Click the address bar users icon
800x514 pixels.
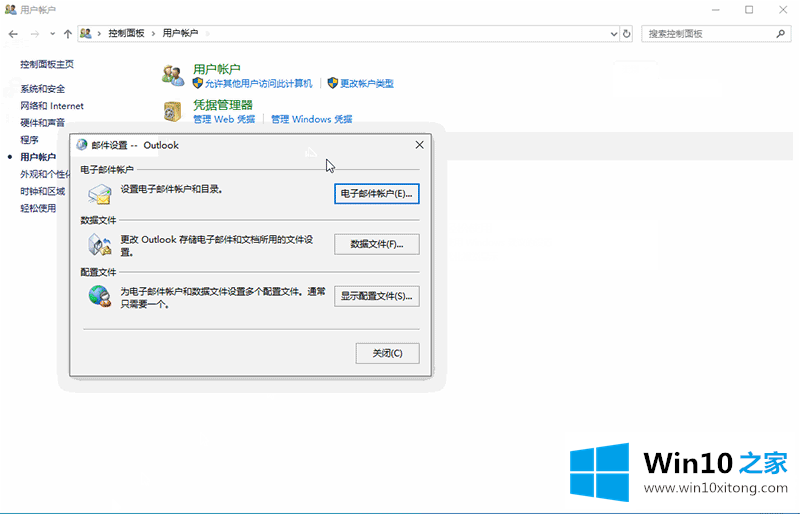(x=86, y=33)
